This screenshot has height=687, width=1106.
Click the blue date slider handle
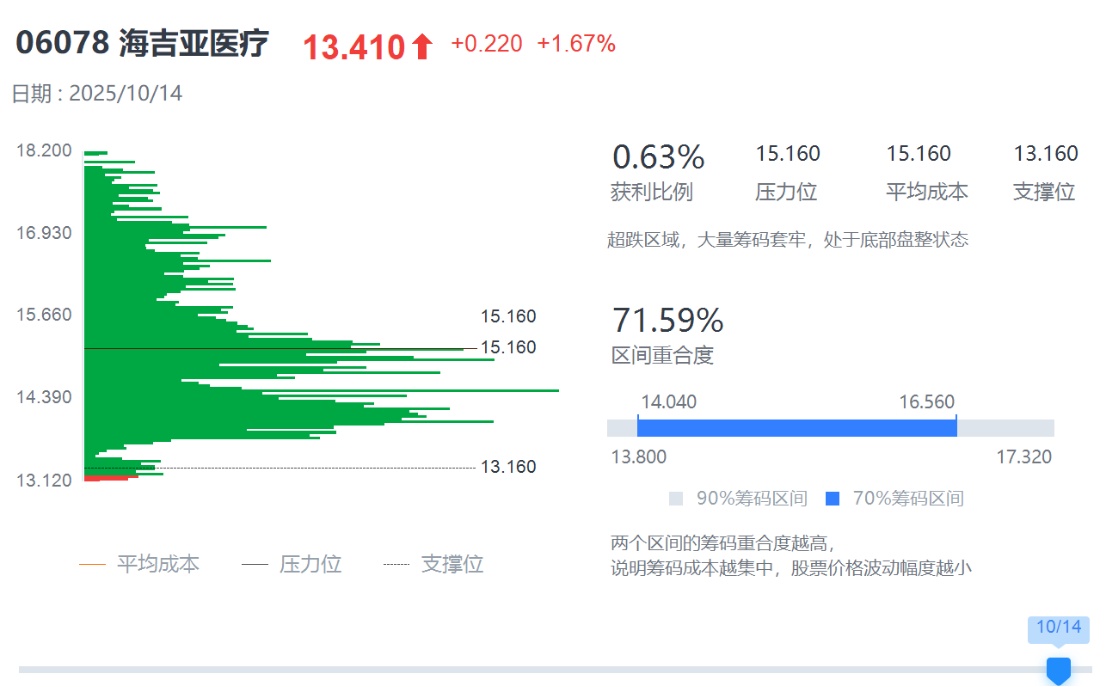click(1058, 670)
